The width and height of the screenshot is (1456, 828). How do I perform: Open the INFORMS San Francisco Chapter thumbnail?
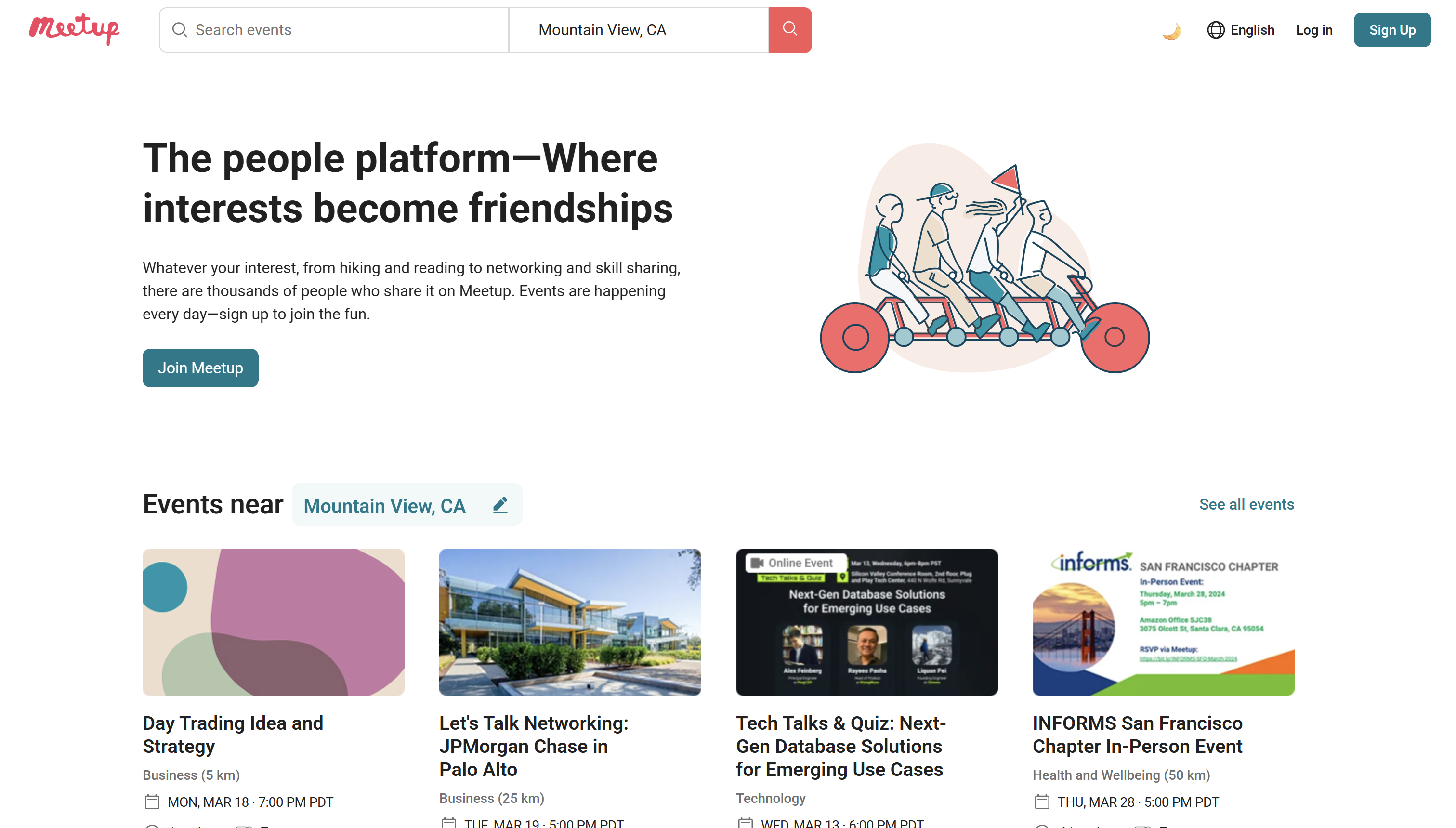coord(1164,622)
